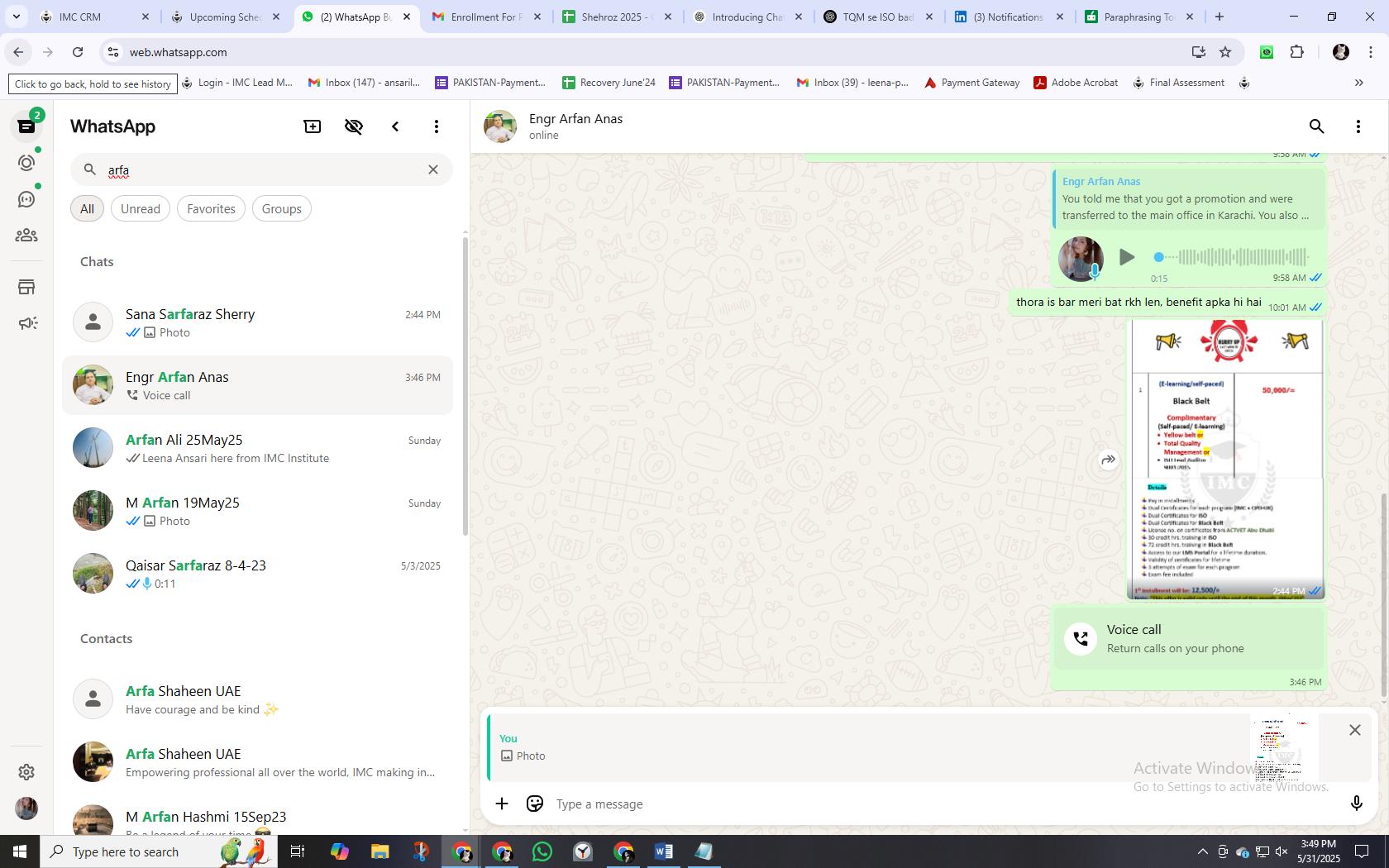Open M Arfan 19May25 chat

click(x=257, y=511)
